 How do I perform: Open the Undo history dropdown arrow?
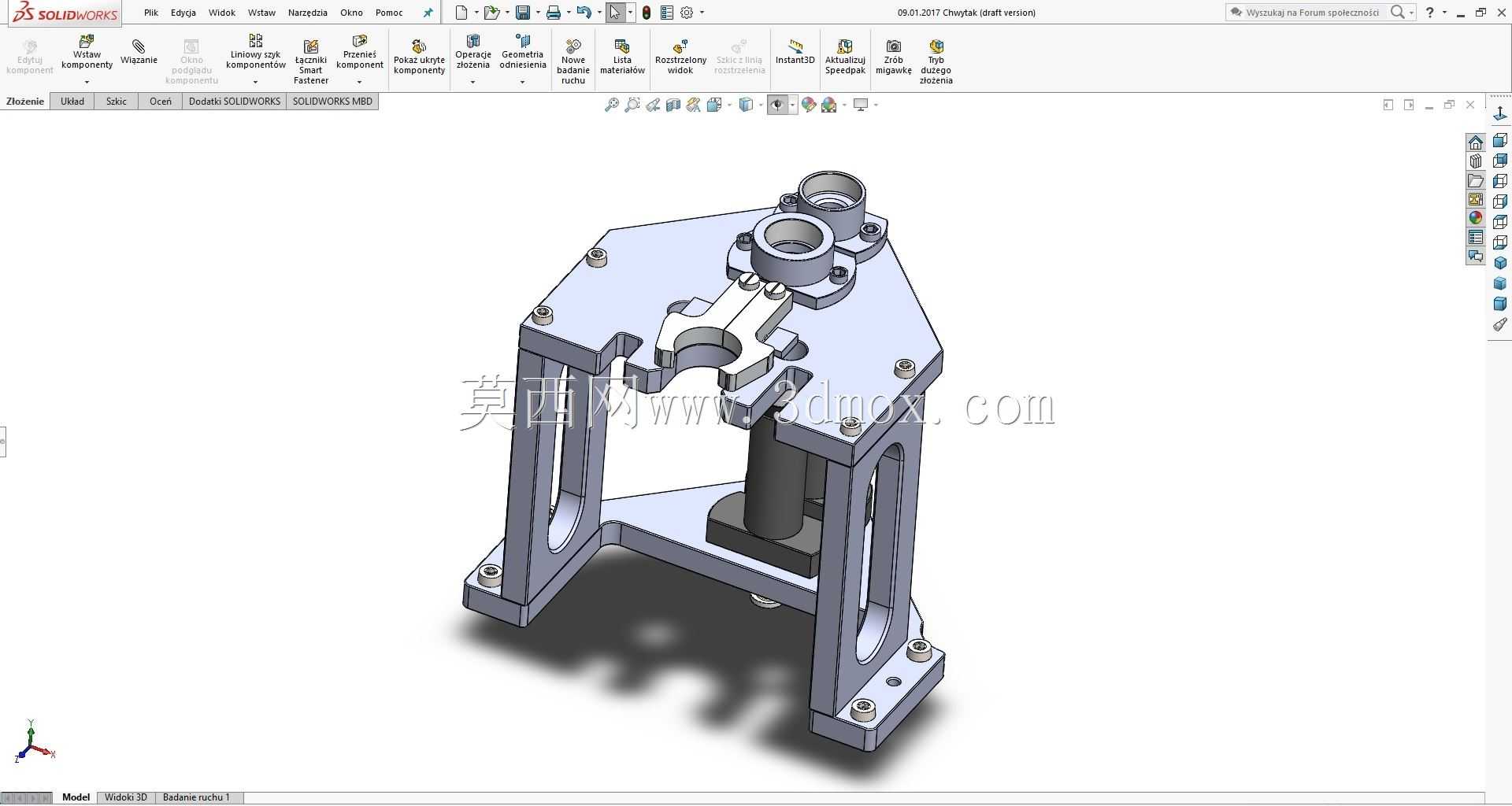599,13
